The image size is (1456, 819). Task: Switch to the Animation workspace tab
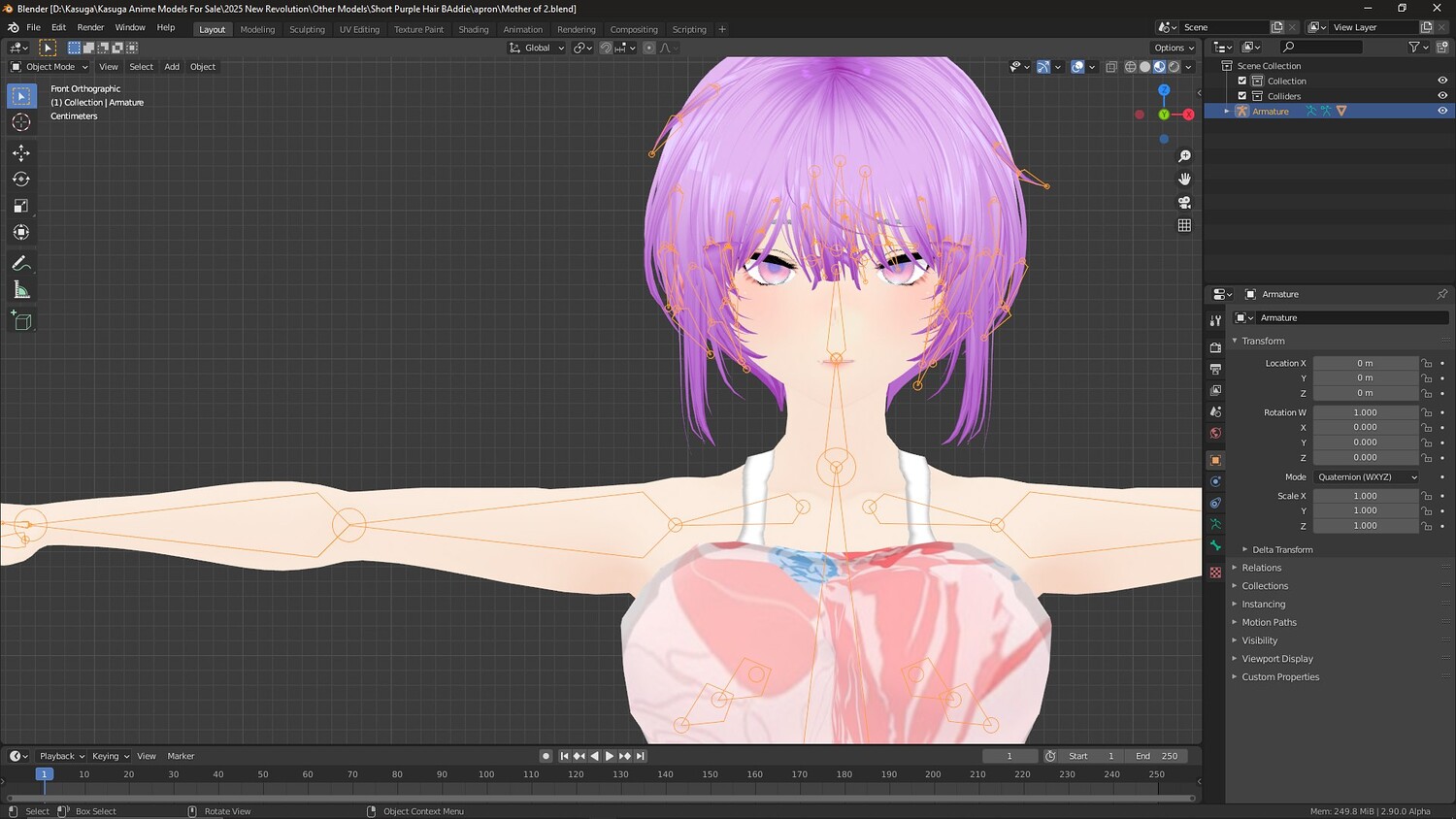tap(522, 29)
